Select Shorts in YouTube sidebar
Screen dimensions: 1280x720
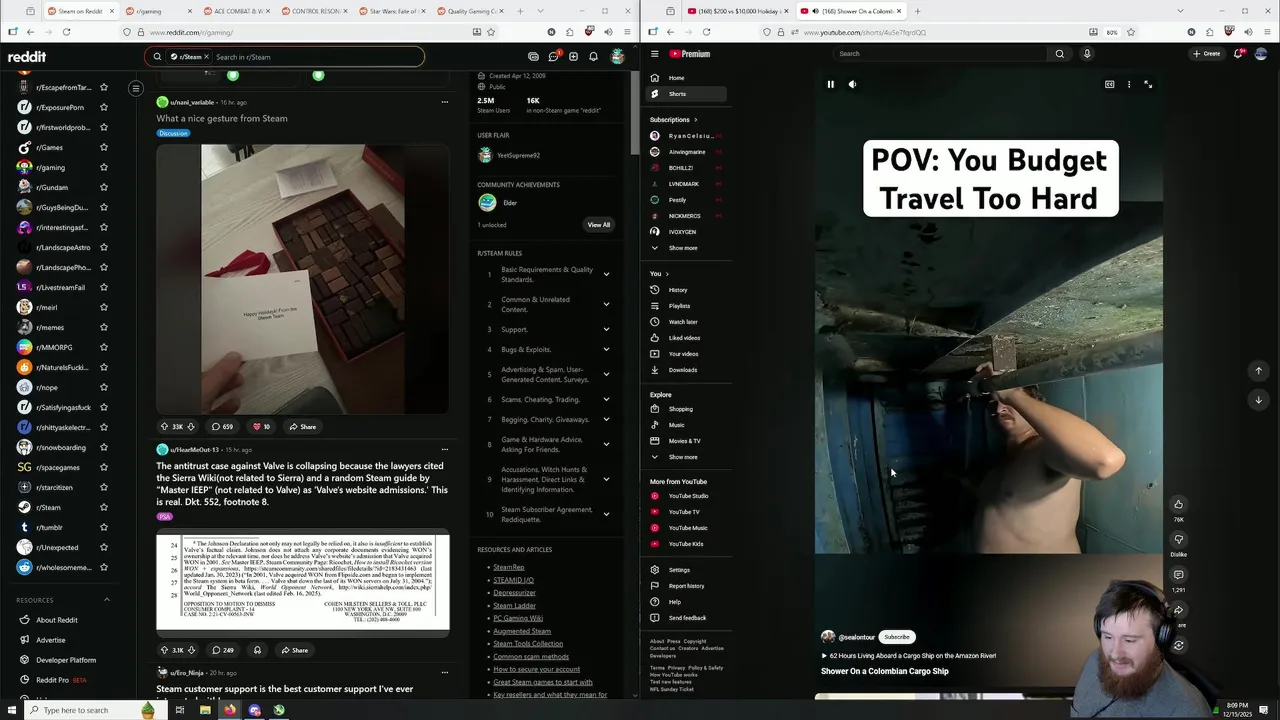(x=687, y=94)
